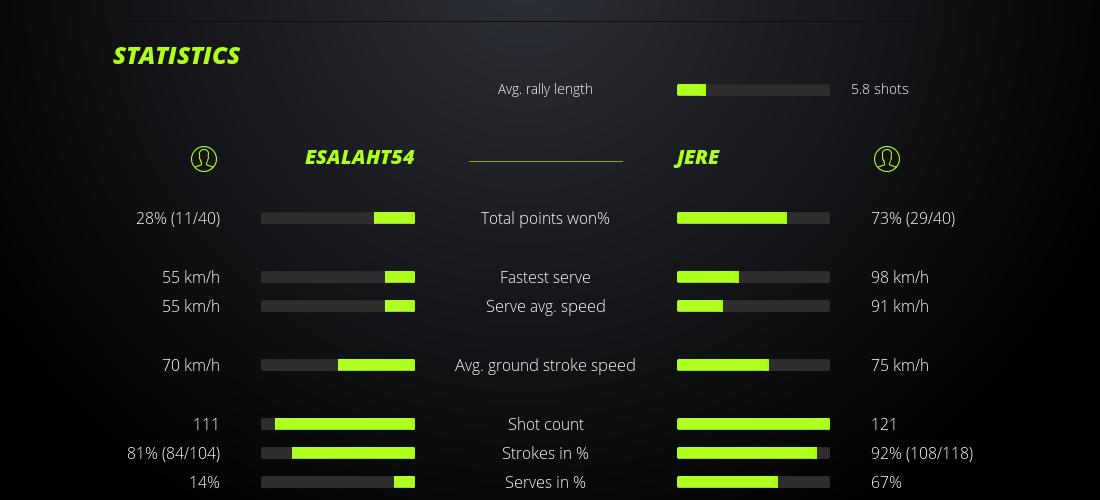Select the ESALAHT54 player name
The width and height of the screenshot is (1100, 500).
pyautogui.click(x=360, y=158)
